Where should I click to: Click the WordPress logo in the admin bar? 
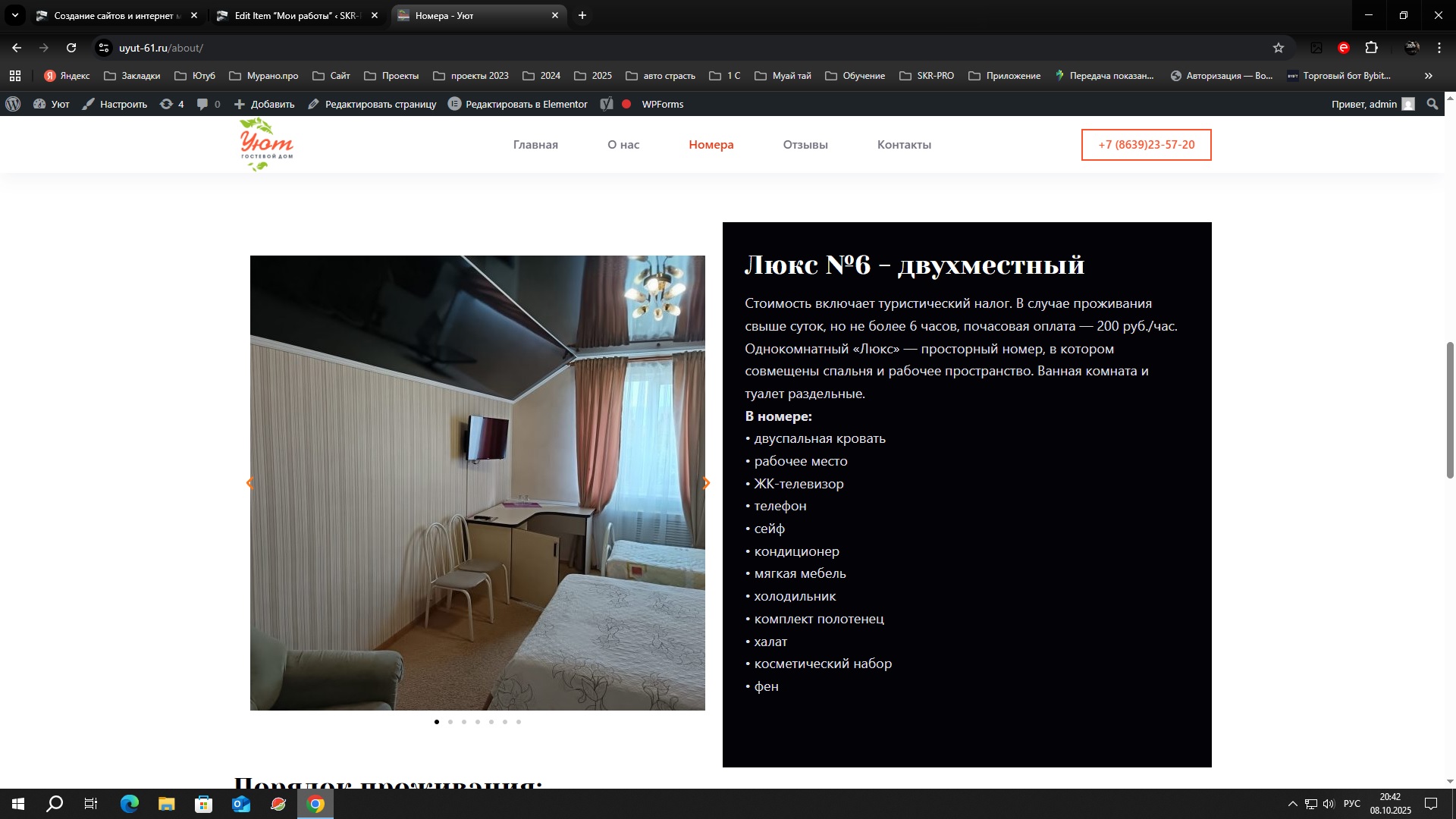[x=13, y=104]
